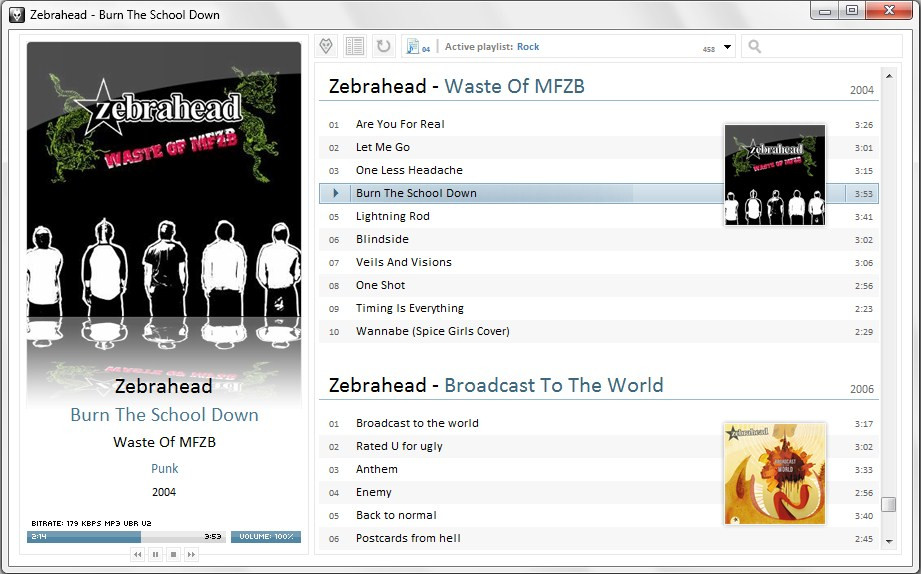
Task: Stop playback with the stop button
Action: pos(173,554)
